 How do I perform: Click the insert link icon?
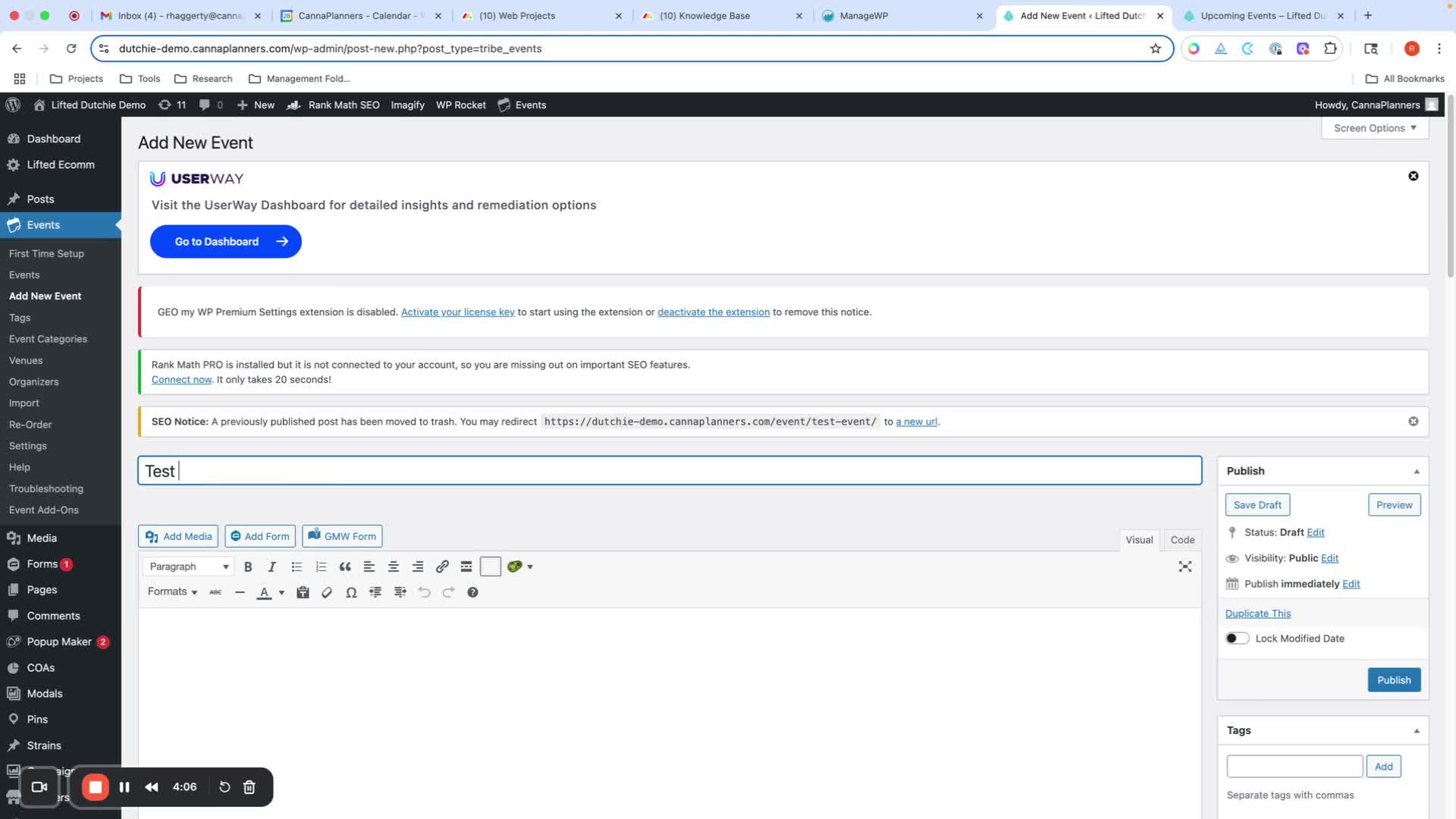coord(442,567)
